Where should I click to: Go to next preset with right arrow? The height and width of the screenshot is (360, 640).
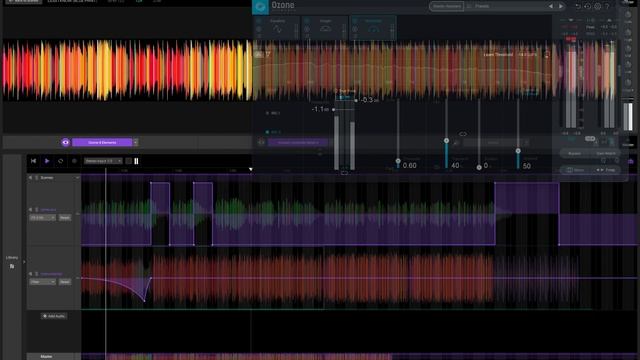(x=561, y=6)
